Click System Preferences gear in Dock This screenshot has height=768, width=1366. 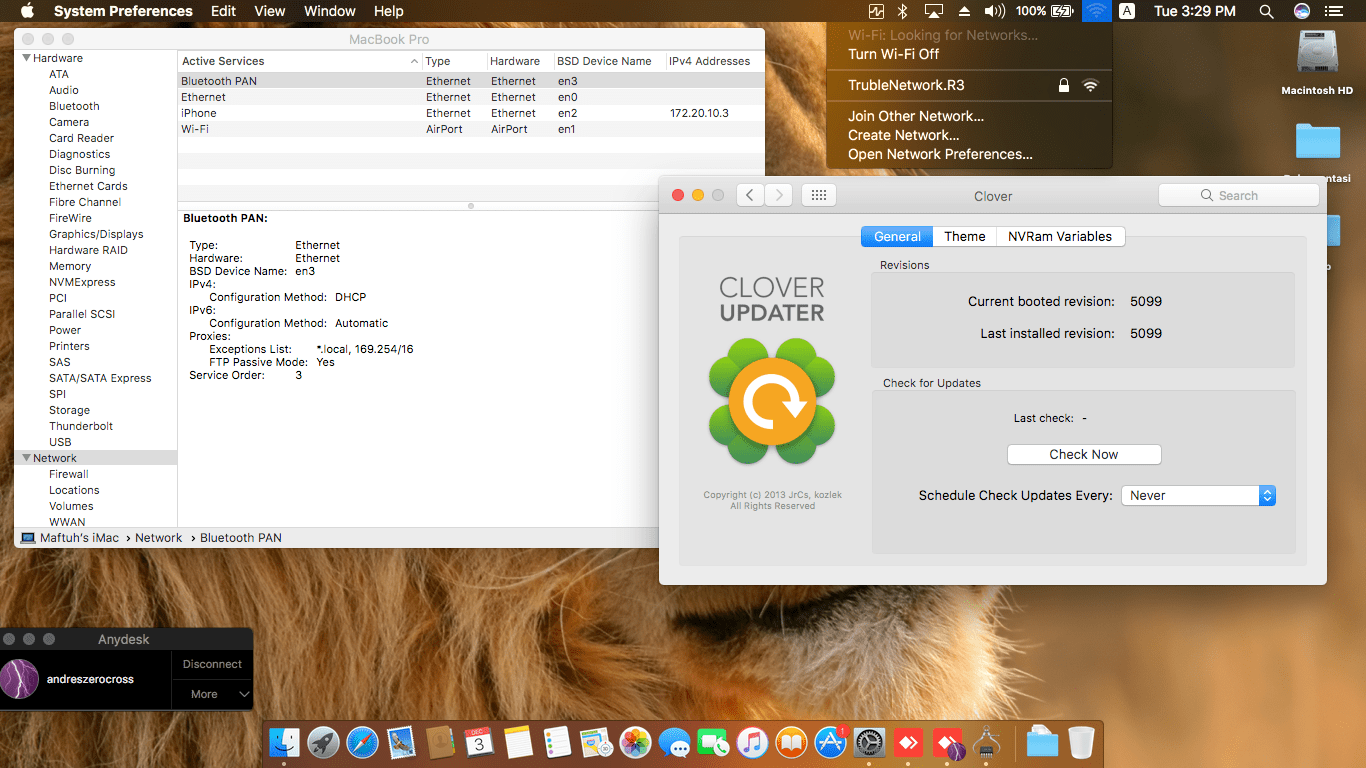[869, 743]
